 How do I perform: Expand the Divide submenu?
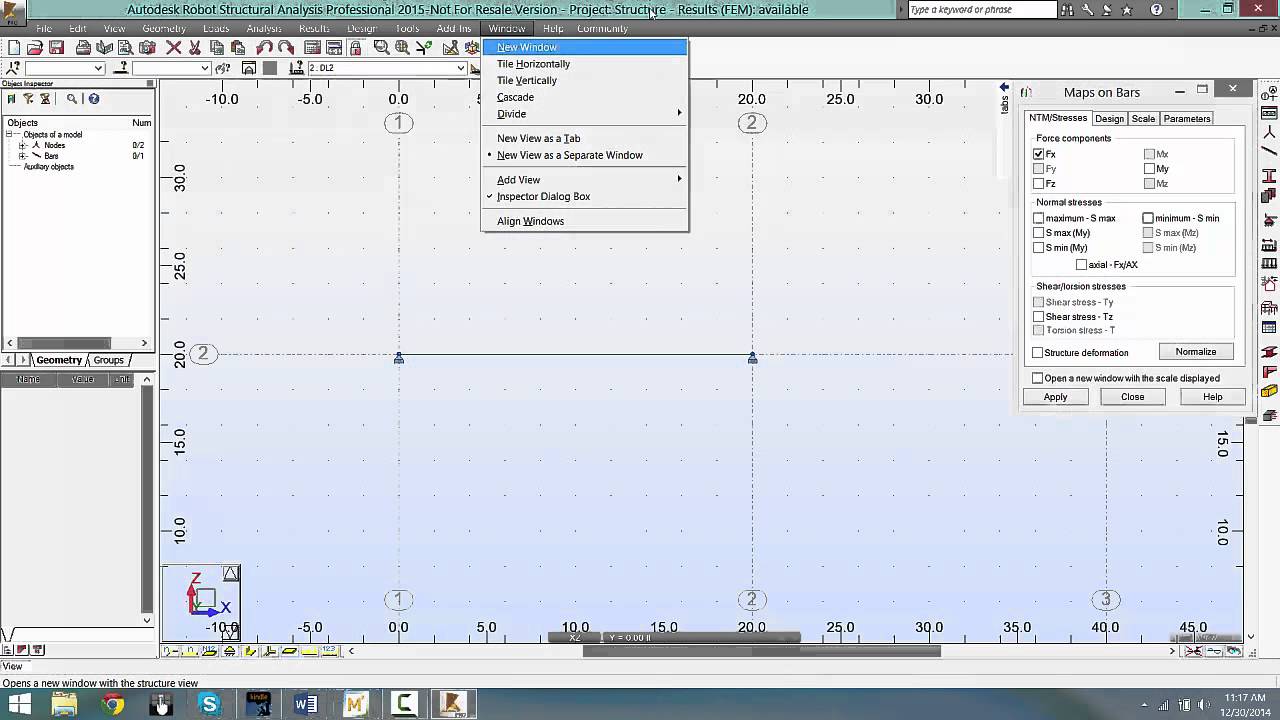(x=584, y=114)
